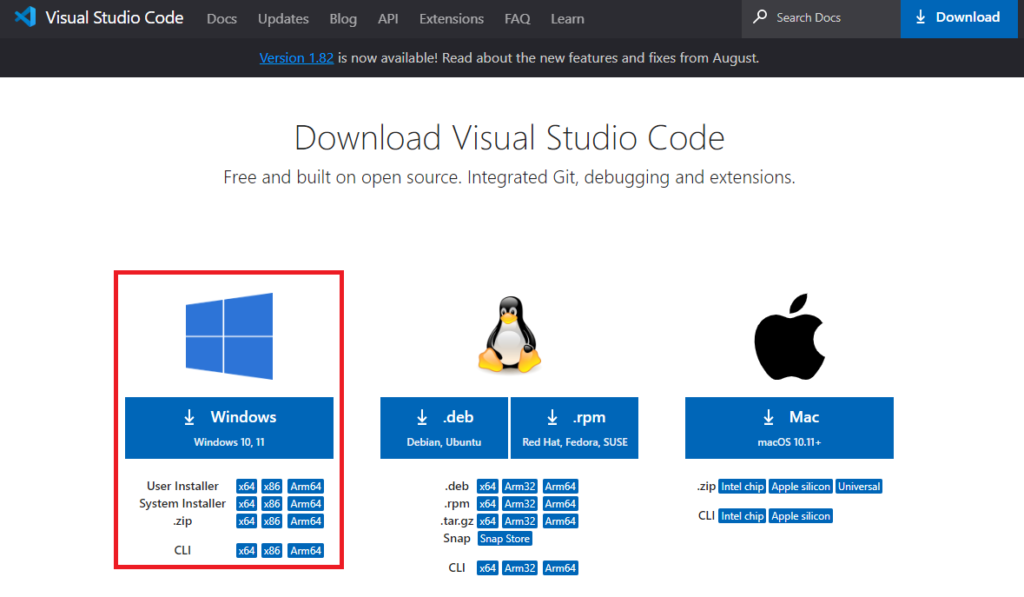The height and width of the screenshot is (597, 1024).
Task: Select Windows User Installer Arm64
Action: point(306,487)
